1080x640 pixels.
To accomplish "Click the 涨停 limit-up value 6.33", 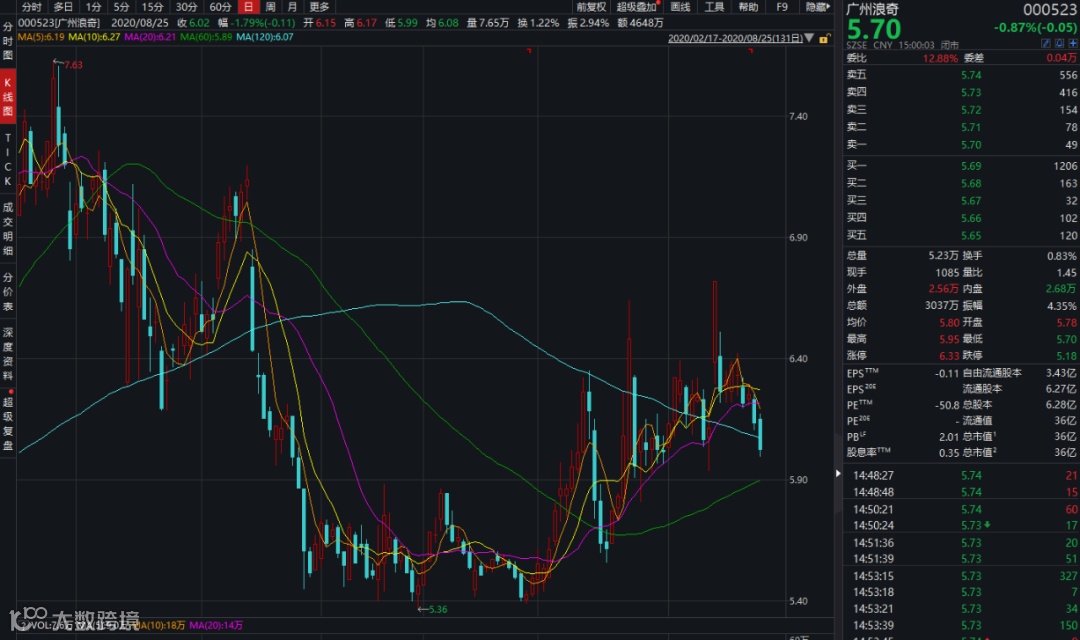I will point(949,355).
